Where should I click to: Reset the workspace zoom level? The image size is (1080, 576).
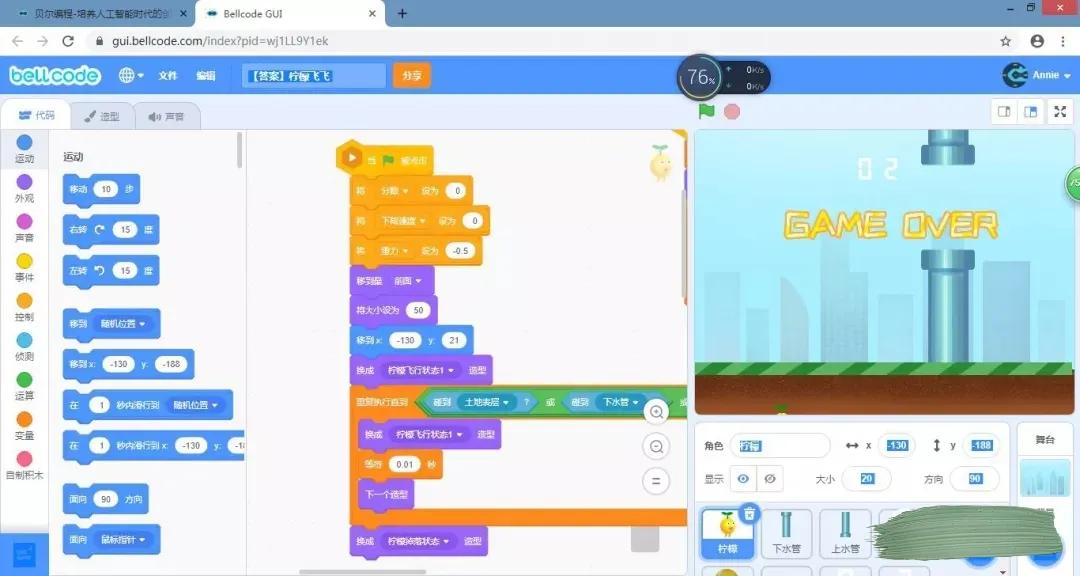click(x=656, y=480)
